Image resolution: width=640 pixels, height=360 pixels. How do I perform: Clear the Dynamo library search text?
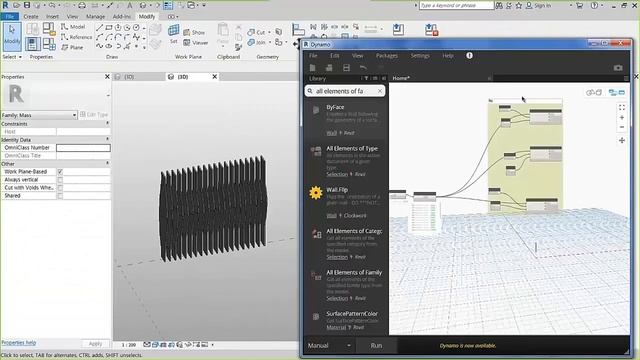click(380, 91)
